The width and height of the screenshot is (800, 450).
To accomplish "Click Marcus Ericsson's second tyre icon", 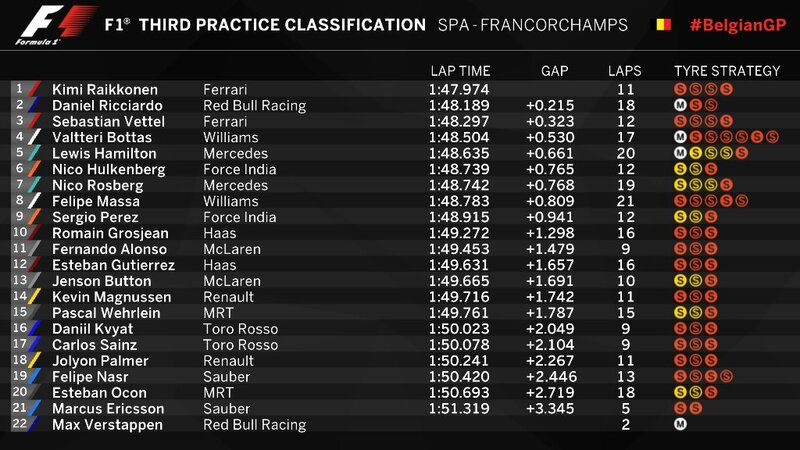I will point(695,408).
